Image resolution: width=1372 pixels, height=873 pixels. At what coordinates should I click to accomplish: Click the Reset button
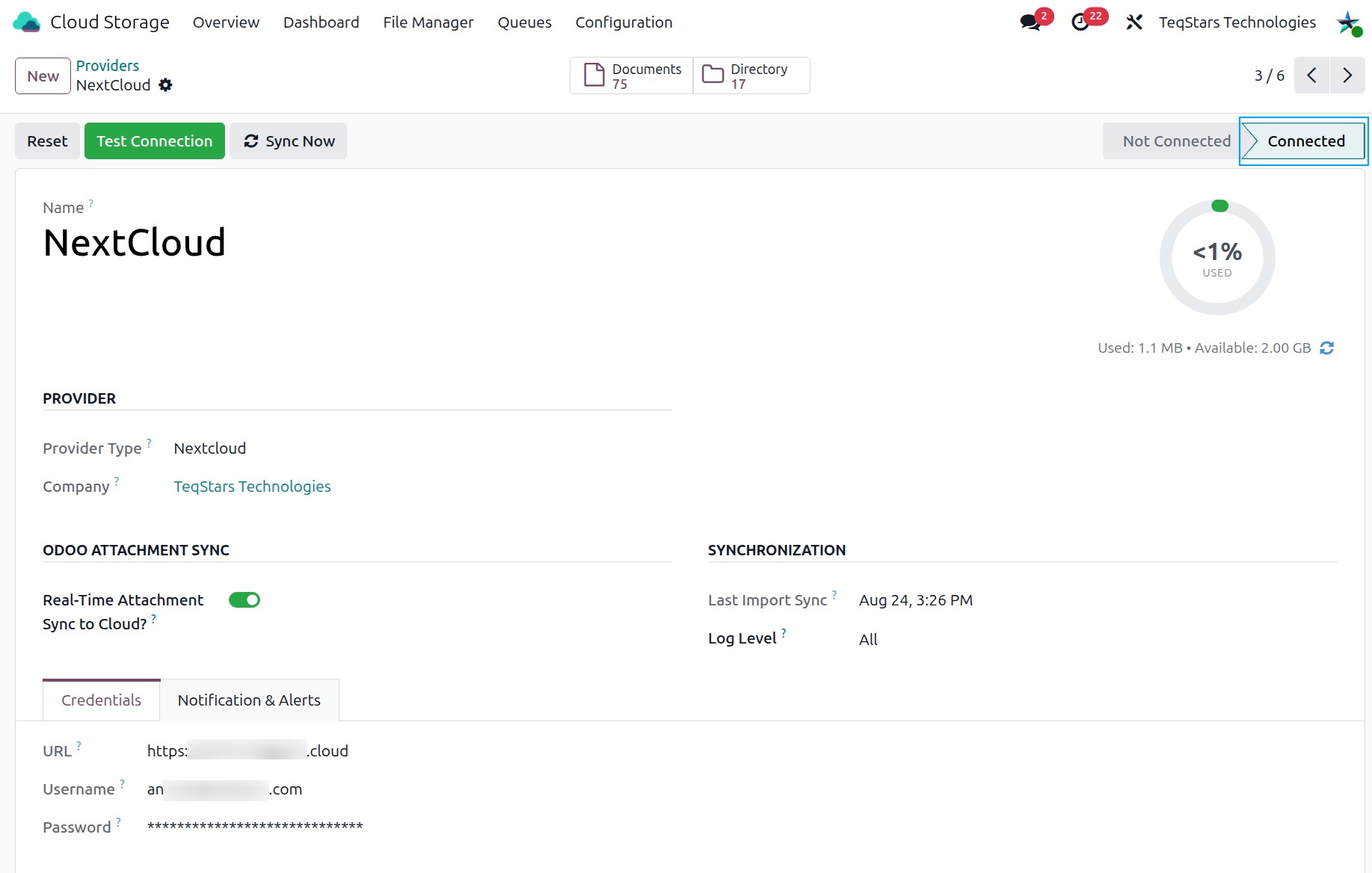(47, 141)
